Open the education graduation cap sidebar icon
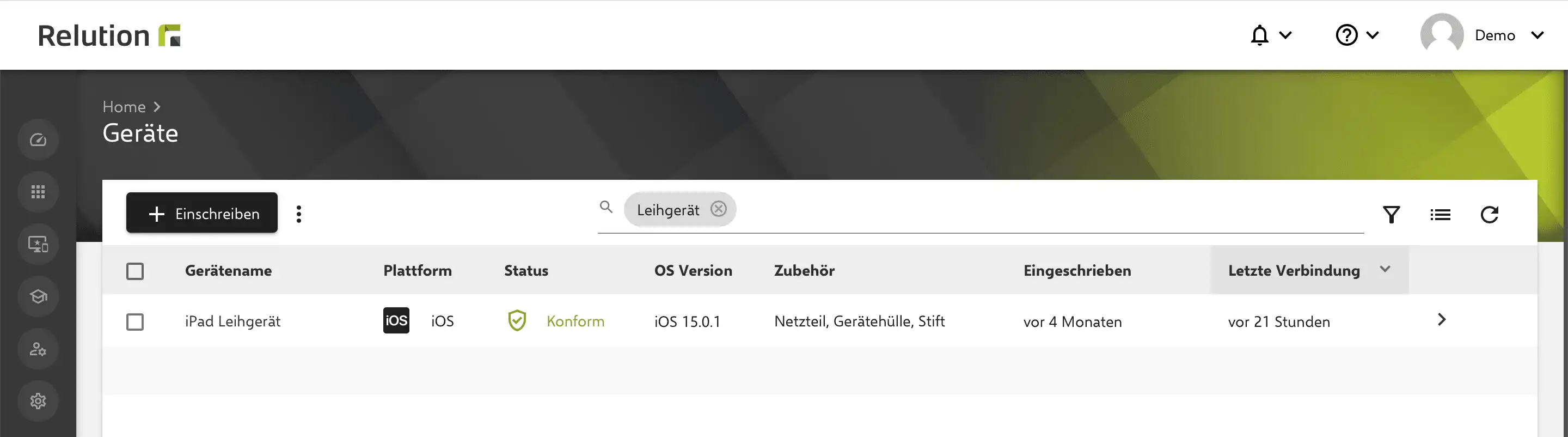Image resolution: width=1568 pixels, height=437 pixels. click(38, 297)
